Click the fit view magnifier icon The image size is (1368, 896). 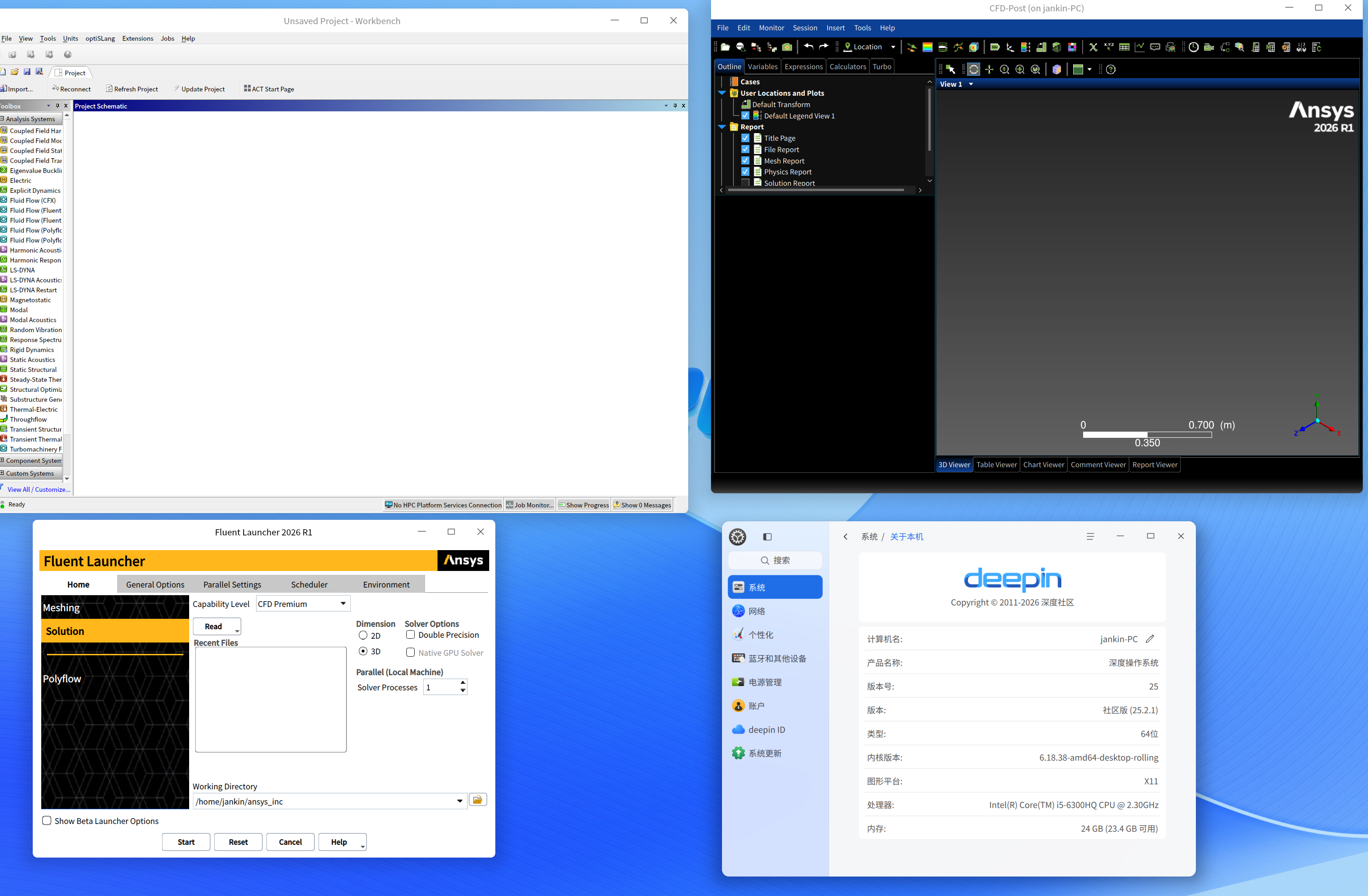click(x=1035, y=69)
